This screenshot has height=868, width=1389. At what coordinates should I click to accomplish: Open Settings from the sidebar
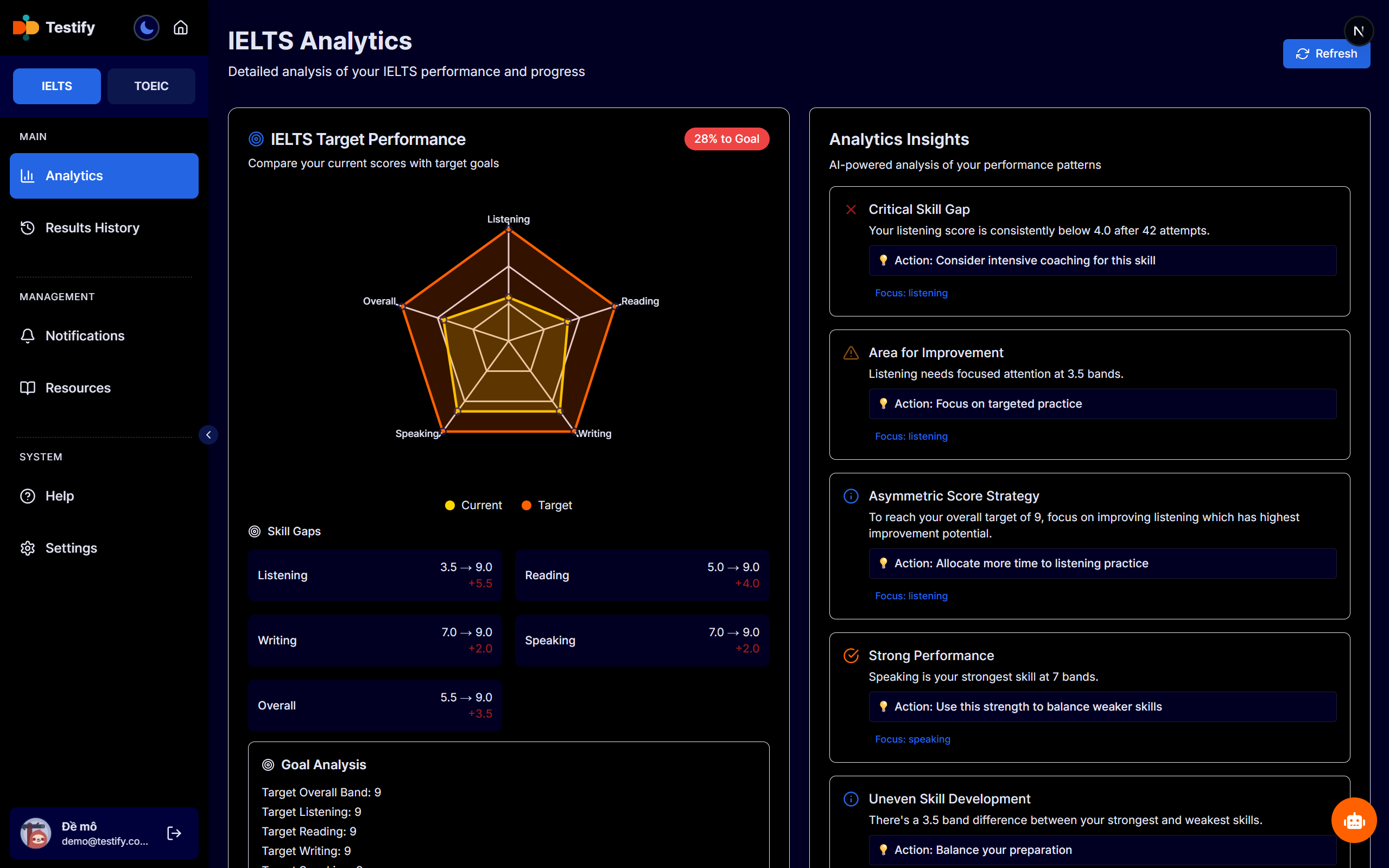71,548
